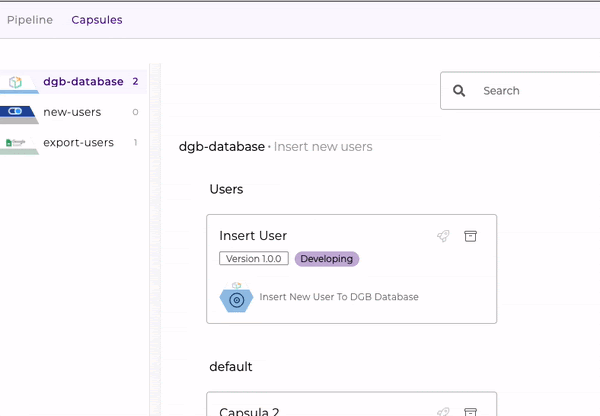Deploy Insert User with the rocket icon

tap(443, 237)
